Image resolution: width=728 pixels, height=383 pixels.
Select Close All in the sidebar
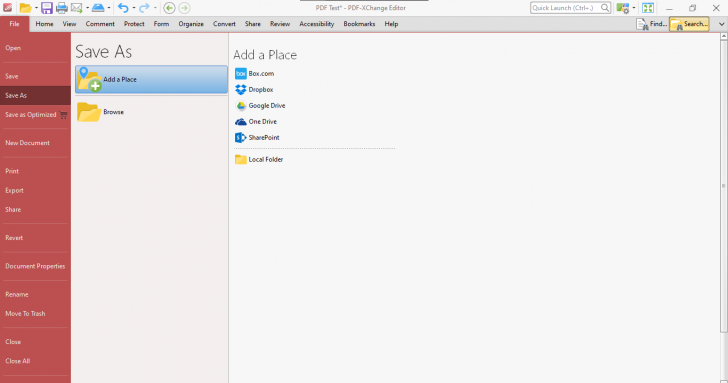point(35,361)
